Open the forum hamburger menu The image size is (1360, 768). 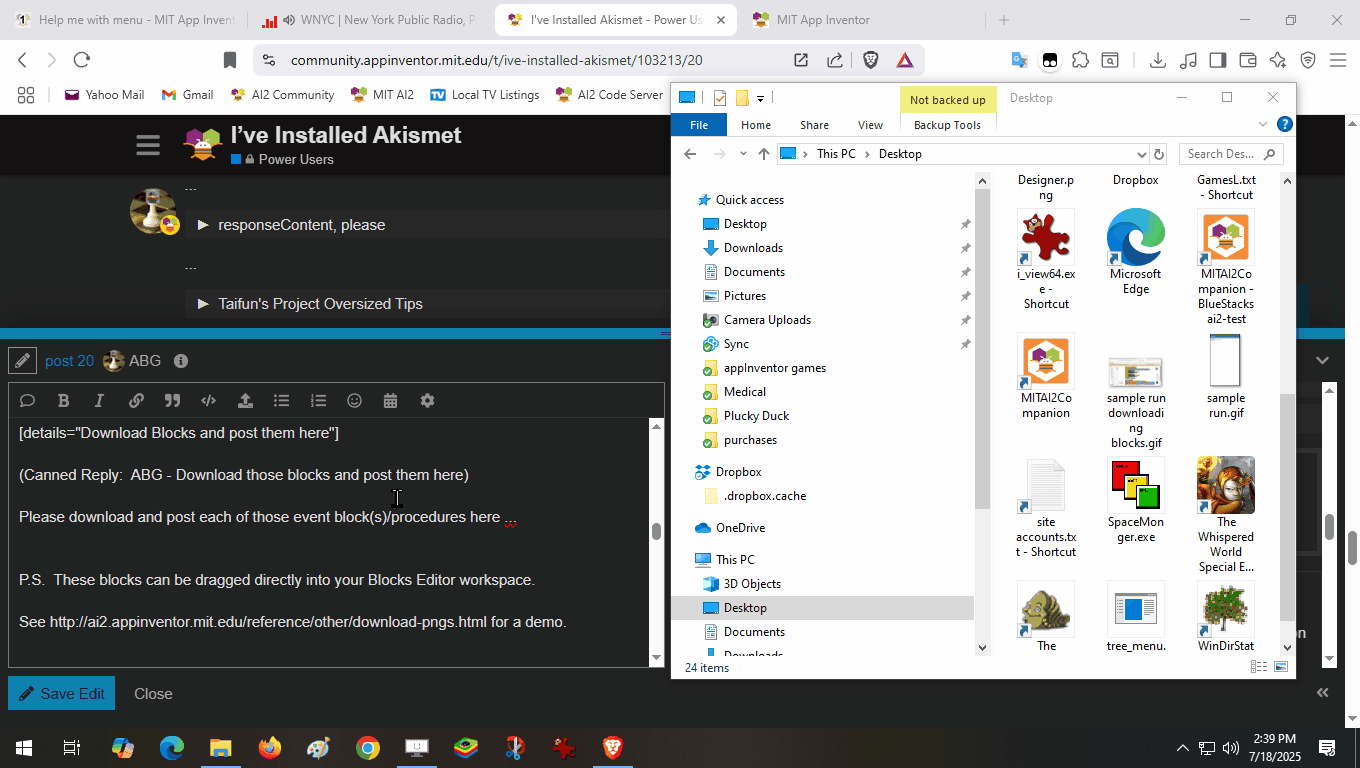148,146
